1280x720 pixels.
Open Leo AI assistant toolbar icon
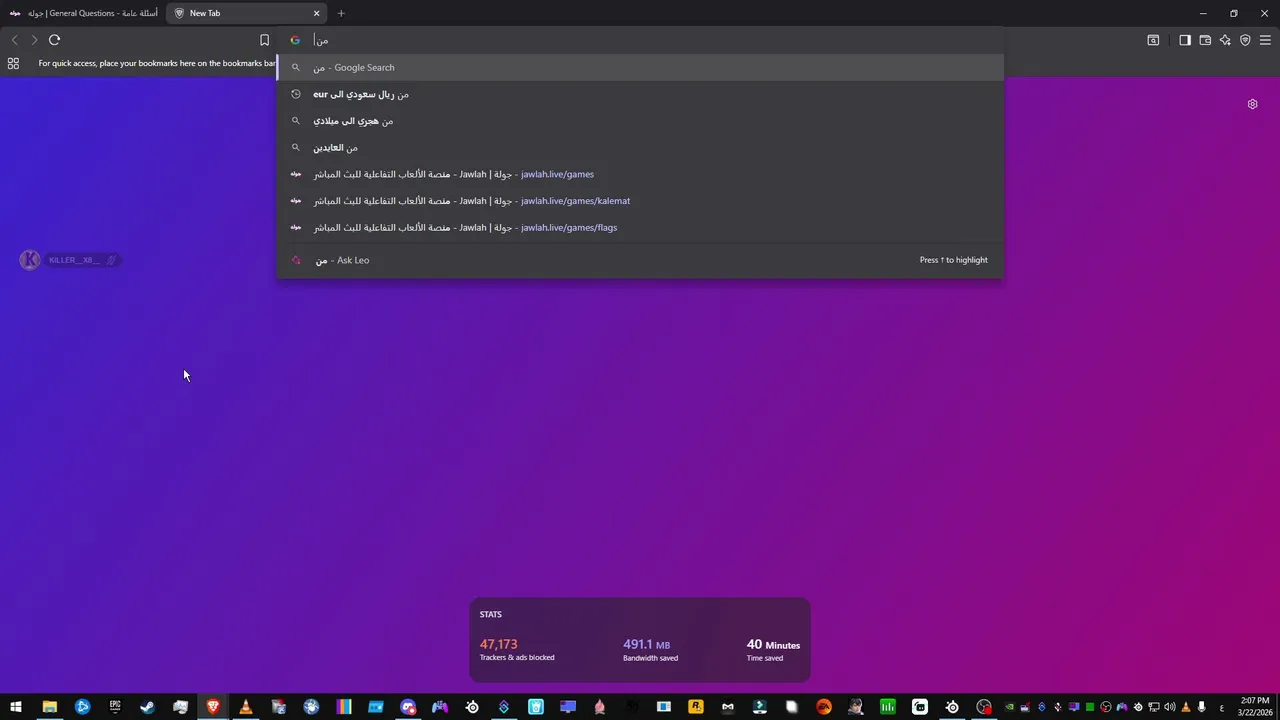click(x=1225, y=40)
